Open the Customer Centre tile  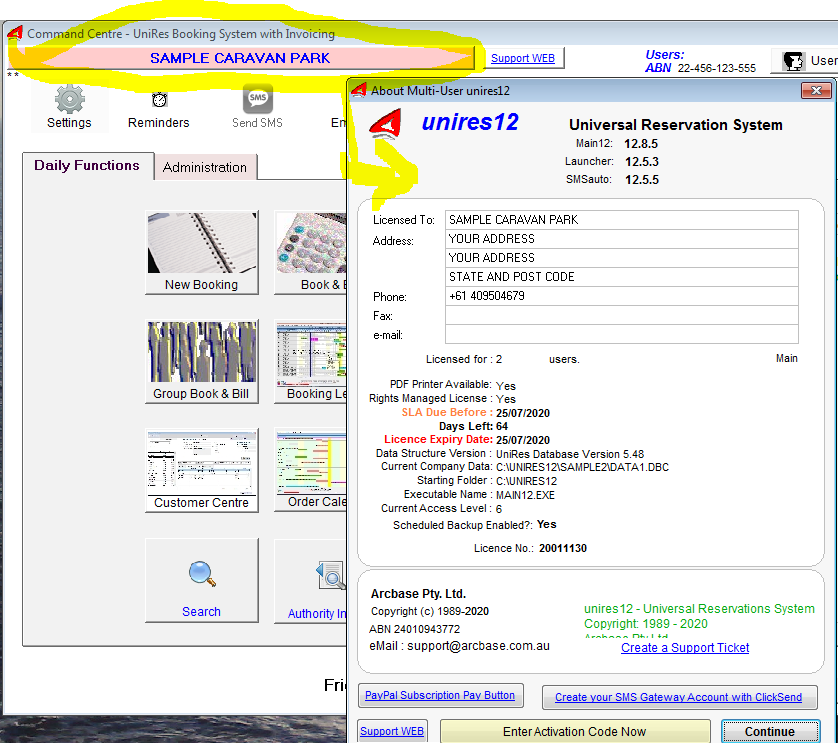click(x=201, y=470)
